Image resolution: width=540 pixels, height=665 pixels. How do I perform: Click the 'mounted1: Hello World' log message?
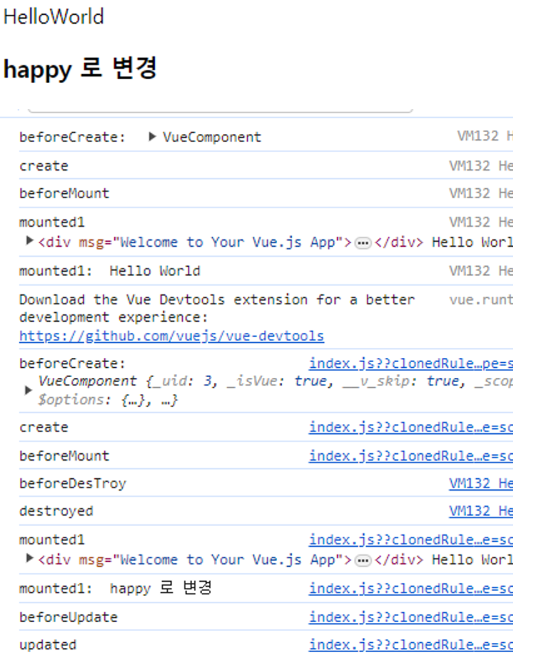109,271
